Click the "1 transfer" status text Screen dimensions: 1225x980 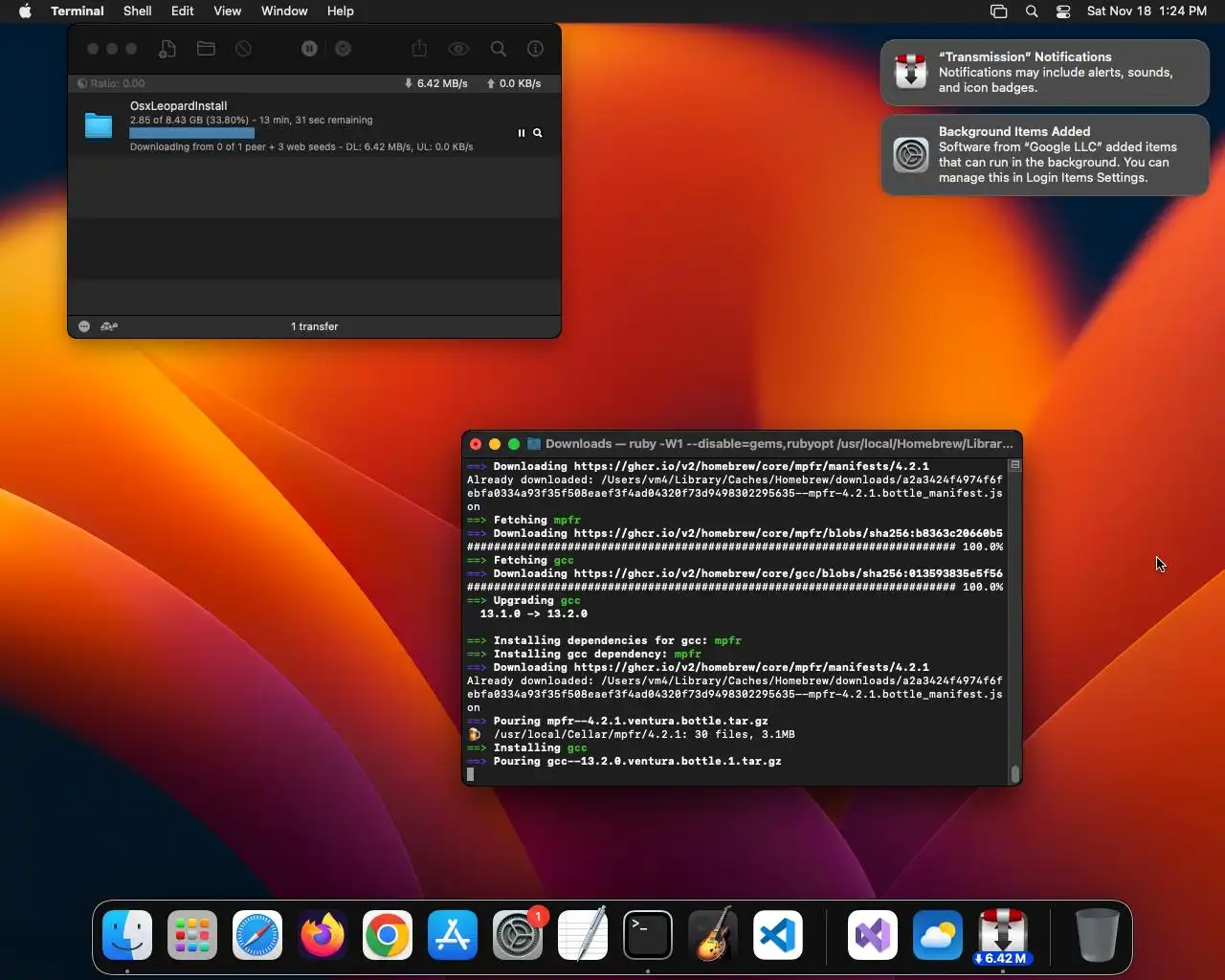315,326
